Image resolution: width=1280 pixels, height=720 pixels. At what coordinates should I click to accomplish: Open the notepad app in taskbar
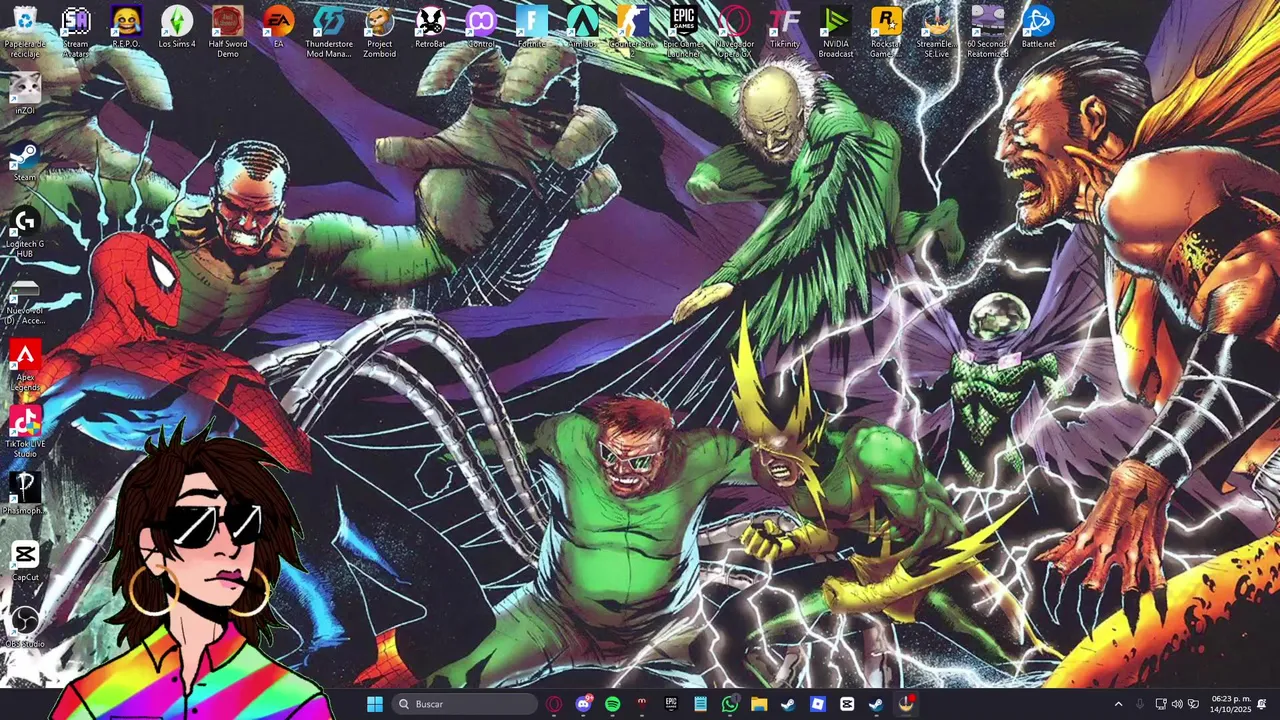pos(701,704)
